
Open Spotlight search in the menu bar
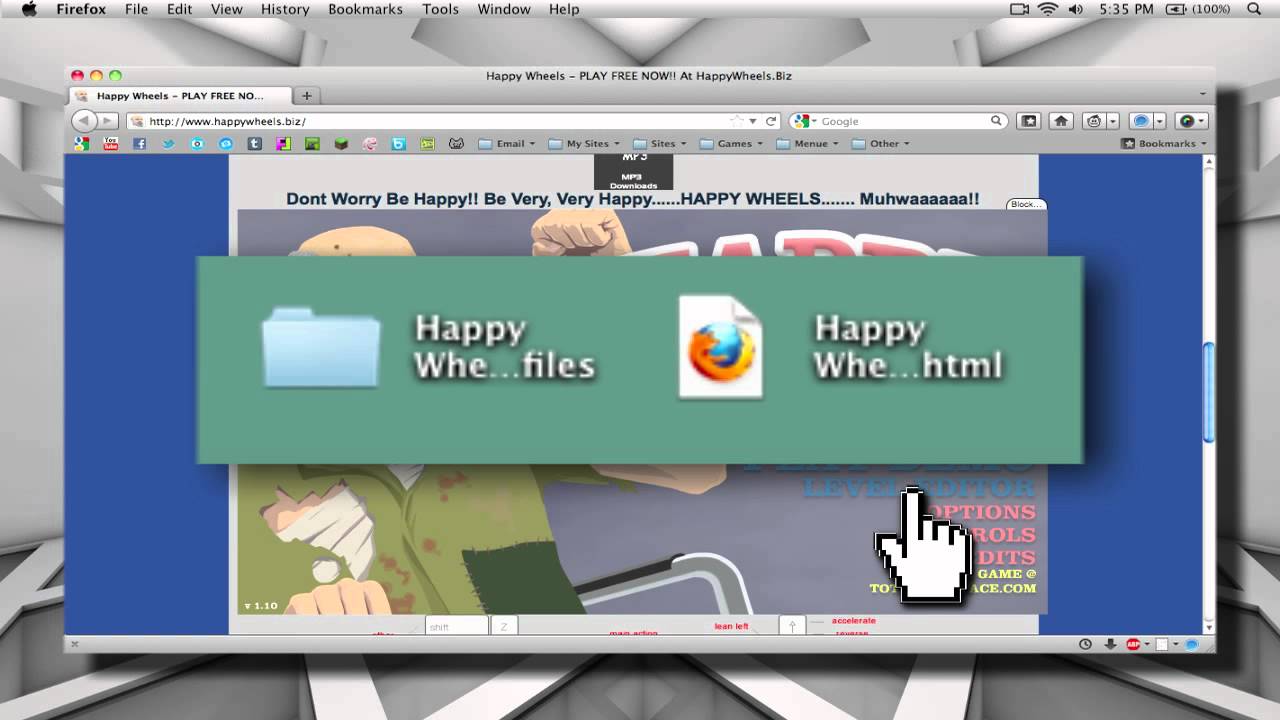(x=1254, y=9)
